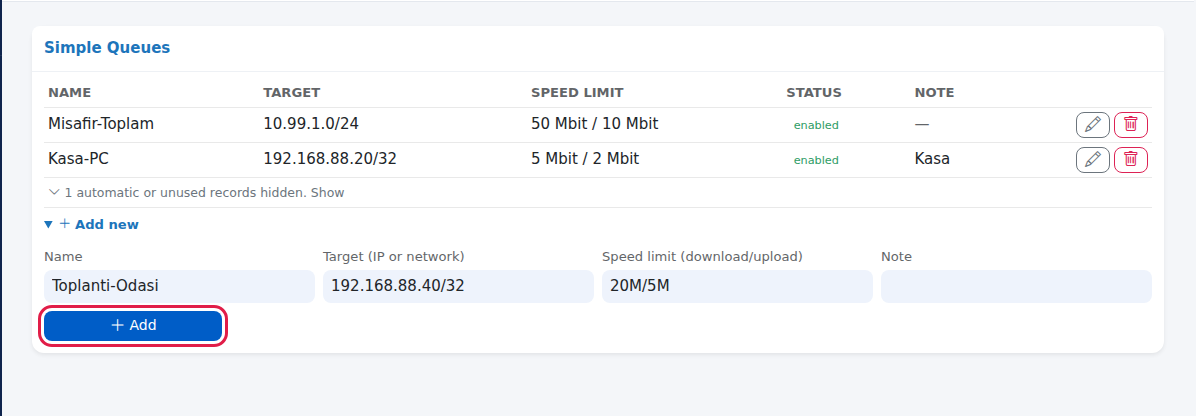The height and width of the screenshot is (416, 1196).
Task: Focus the Speed limit field with 20M/5M
Action: (x=737, y=286)
